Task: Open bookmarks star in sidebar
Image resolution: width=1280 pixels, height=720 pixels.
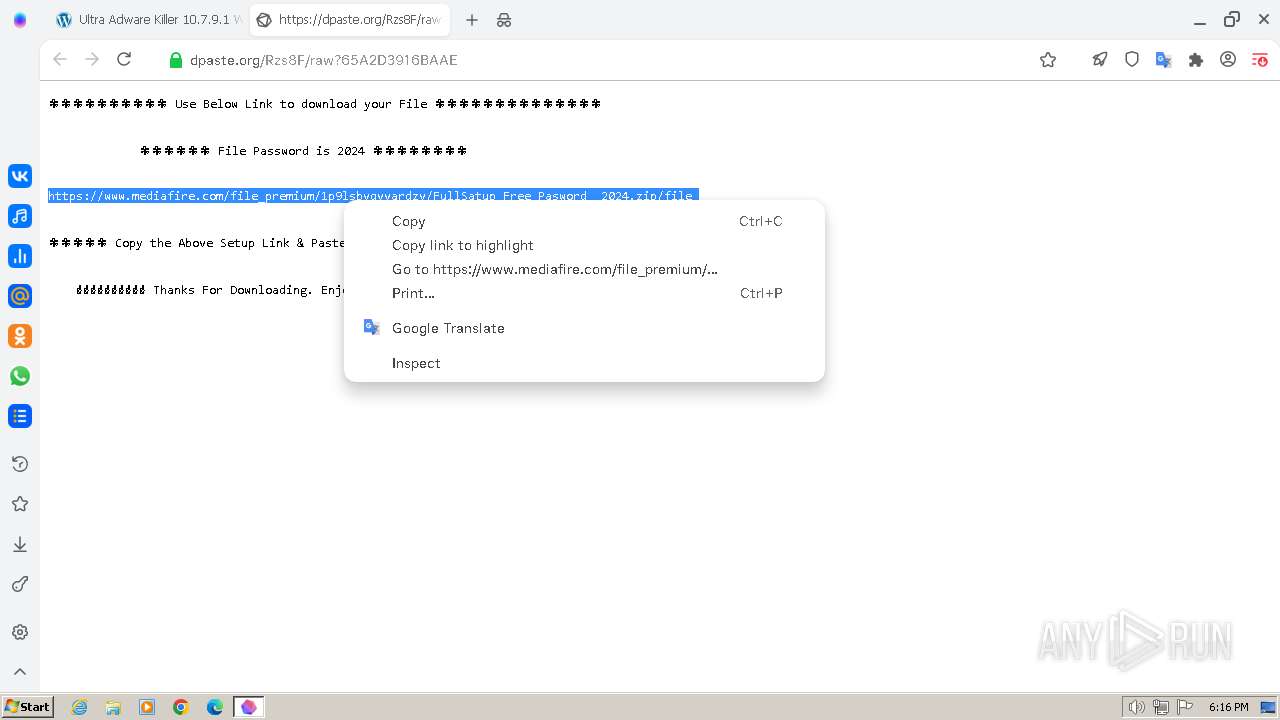Action: [x=20, y=504]
